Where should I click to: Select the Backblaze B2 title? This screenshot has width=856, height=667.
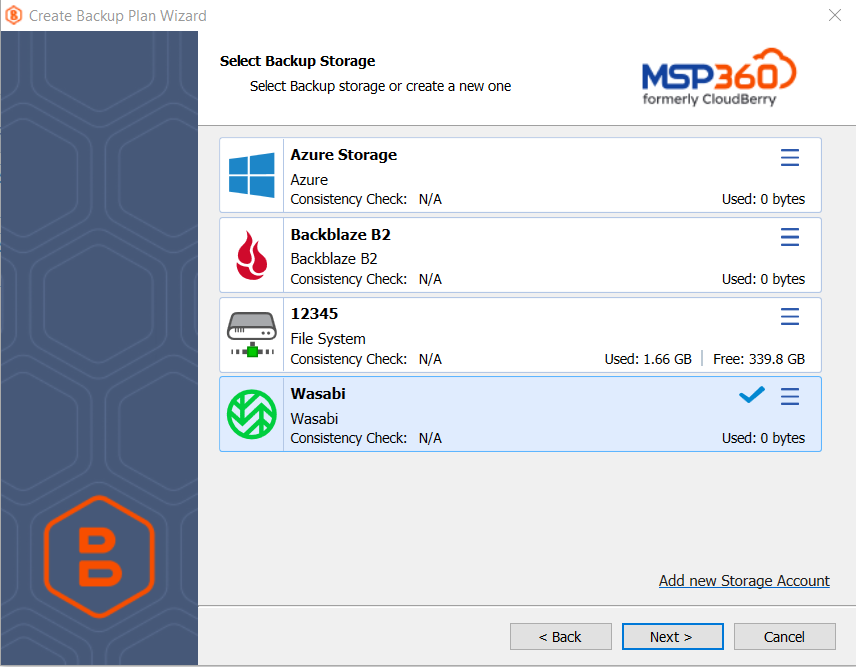click(341, 235)
